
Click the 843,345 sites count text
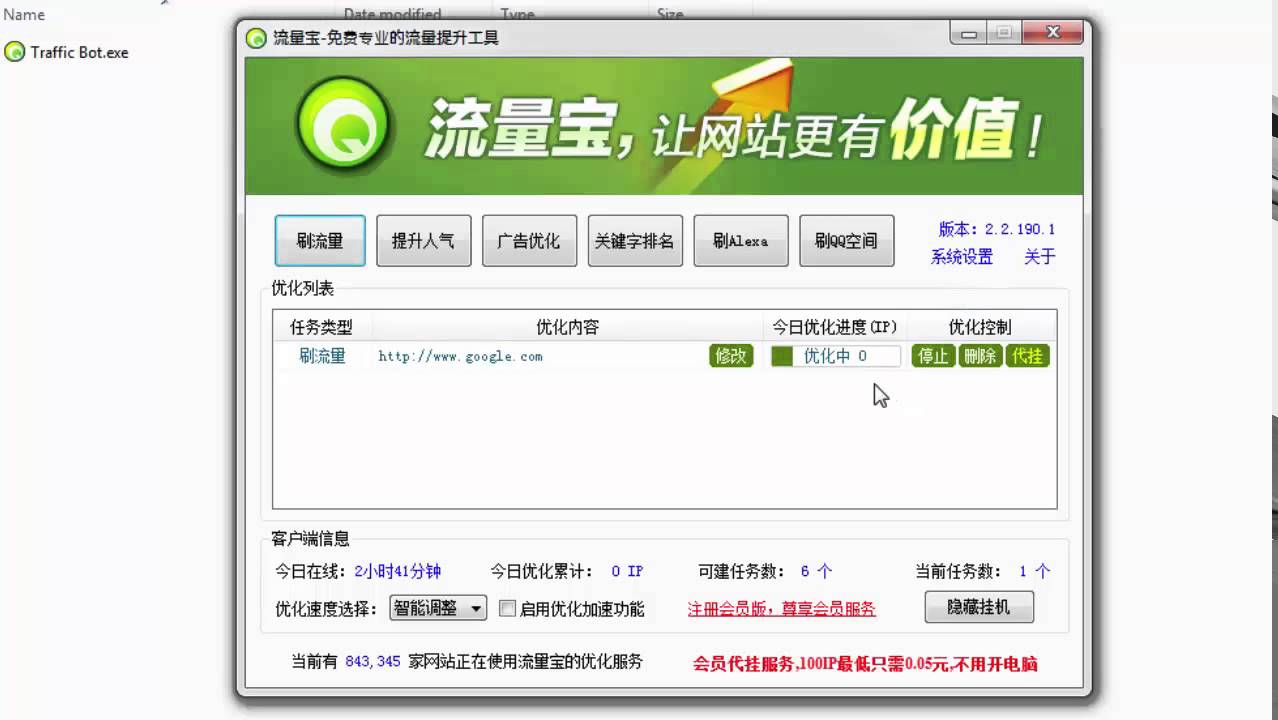click(x=373, y=662)
